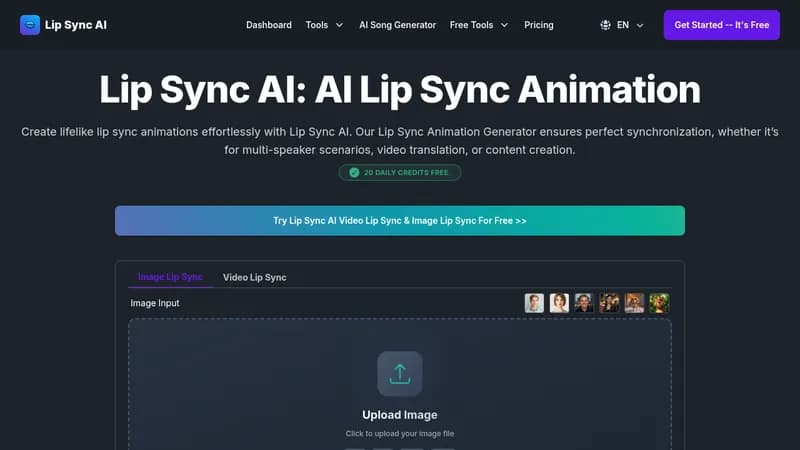This screenshot has height=450, width=800.
Task: Click 'Click to upload your image file' text
Action: coord(399,434)
